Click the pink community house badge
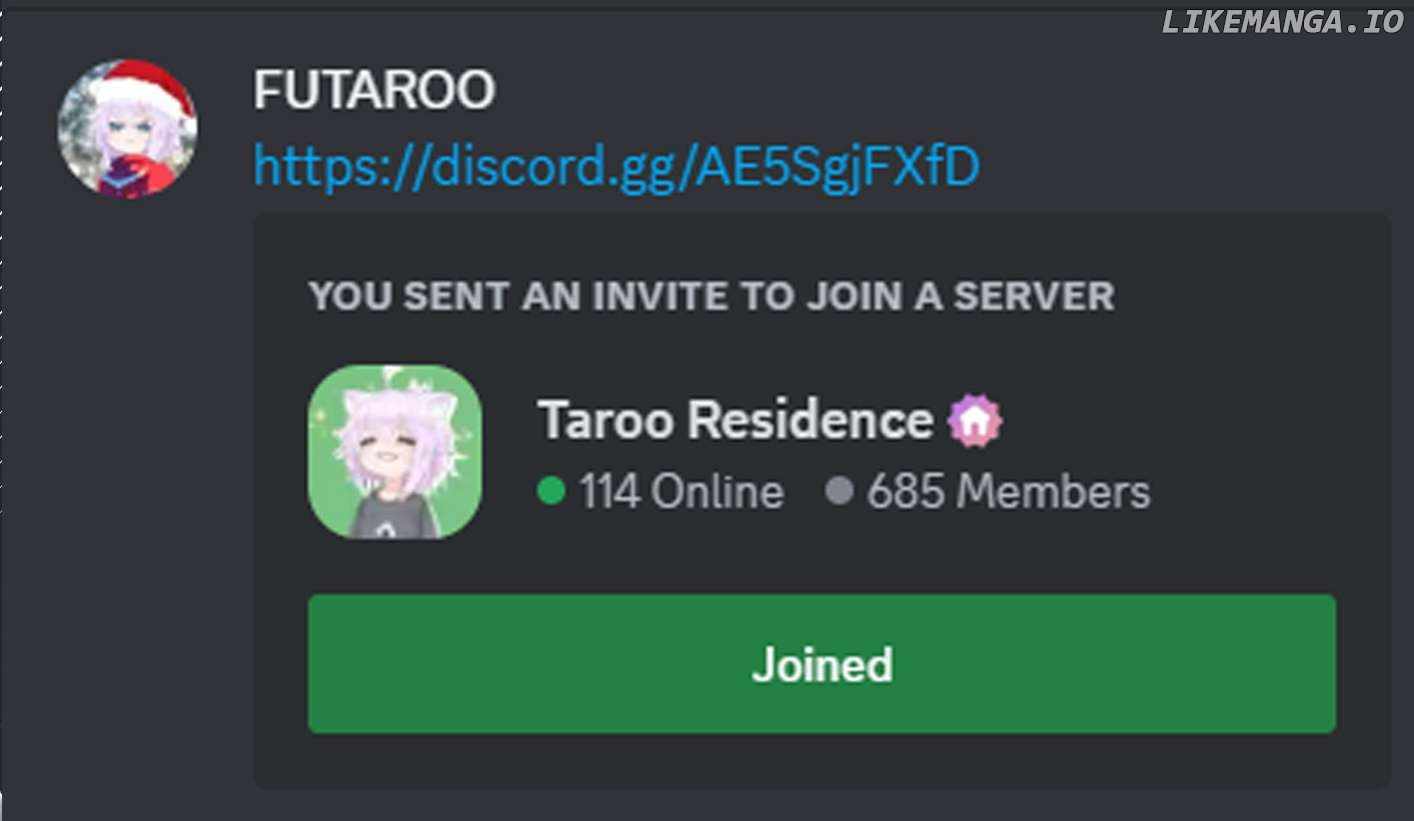 [x=975, y=421]
